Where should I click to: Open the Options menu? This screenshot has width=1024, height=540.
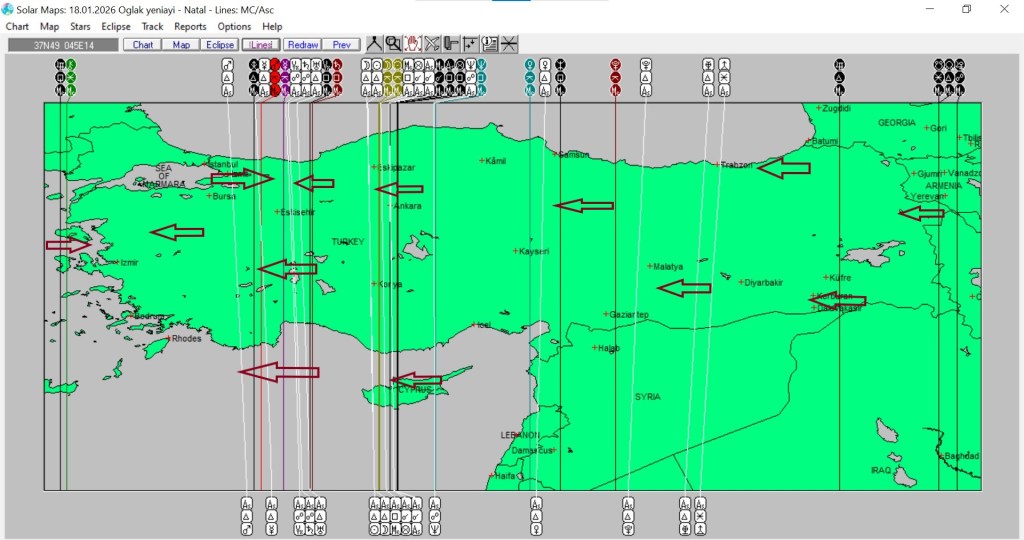[x=234, y=27]
